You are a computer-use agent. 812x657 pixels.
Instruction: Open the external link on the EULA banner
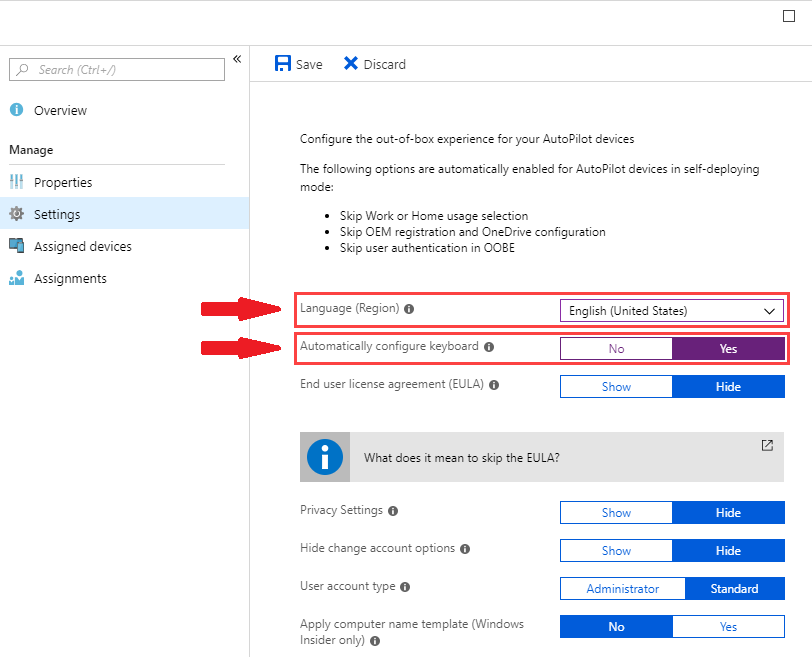[x=767, y=446]
